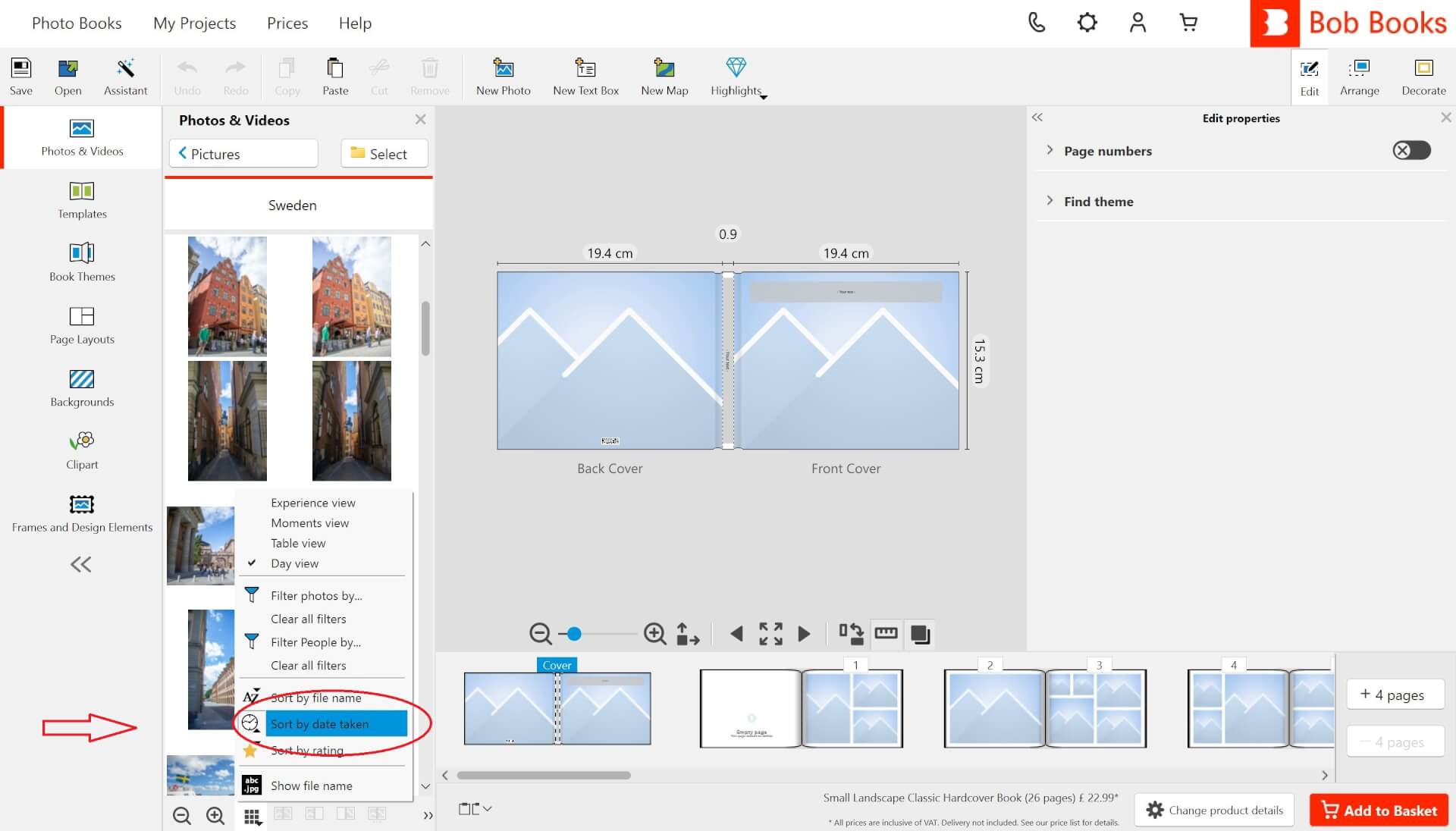Open the Templates sidebar panel
Screen dimensions: 1456x831
(82, 200)
